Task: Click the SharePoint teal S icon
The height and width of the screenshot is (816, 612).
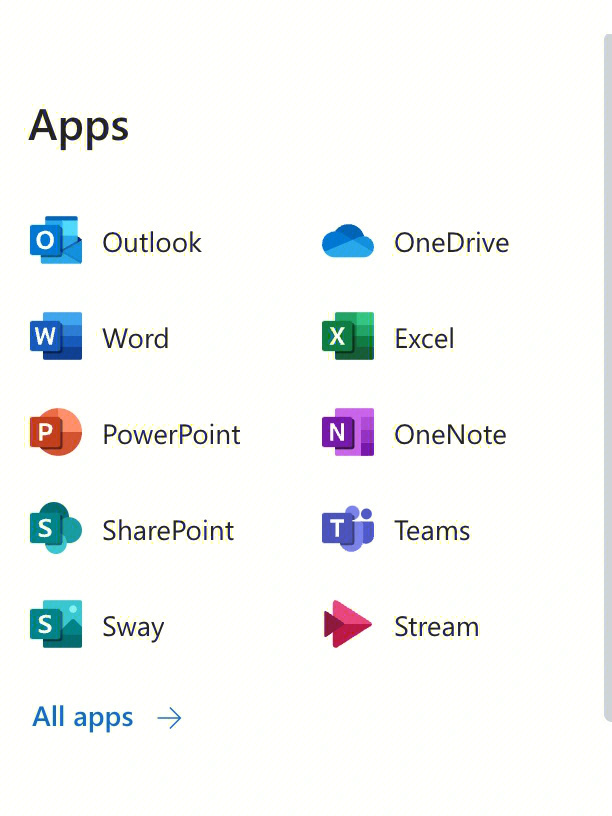Action: (56, 528)
